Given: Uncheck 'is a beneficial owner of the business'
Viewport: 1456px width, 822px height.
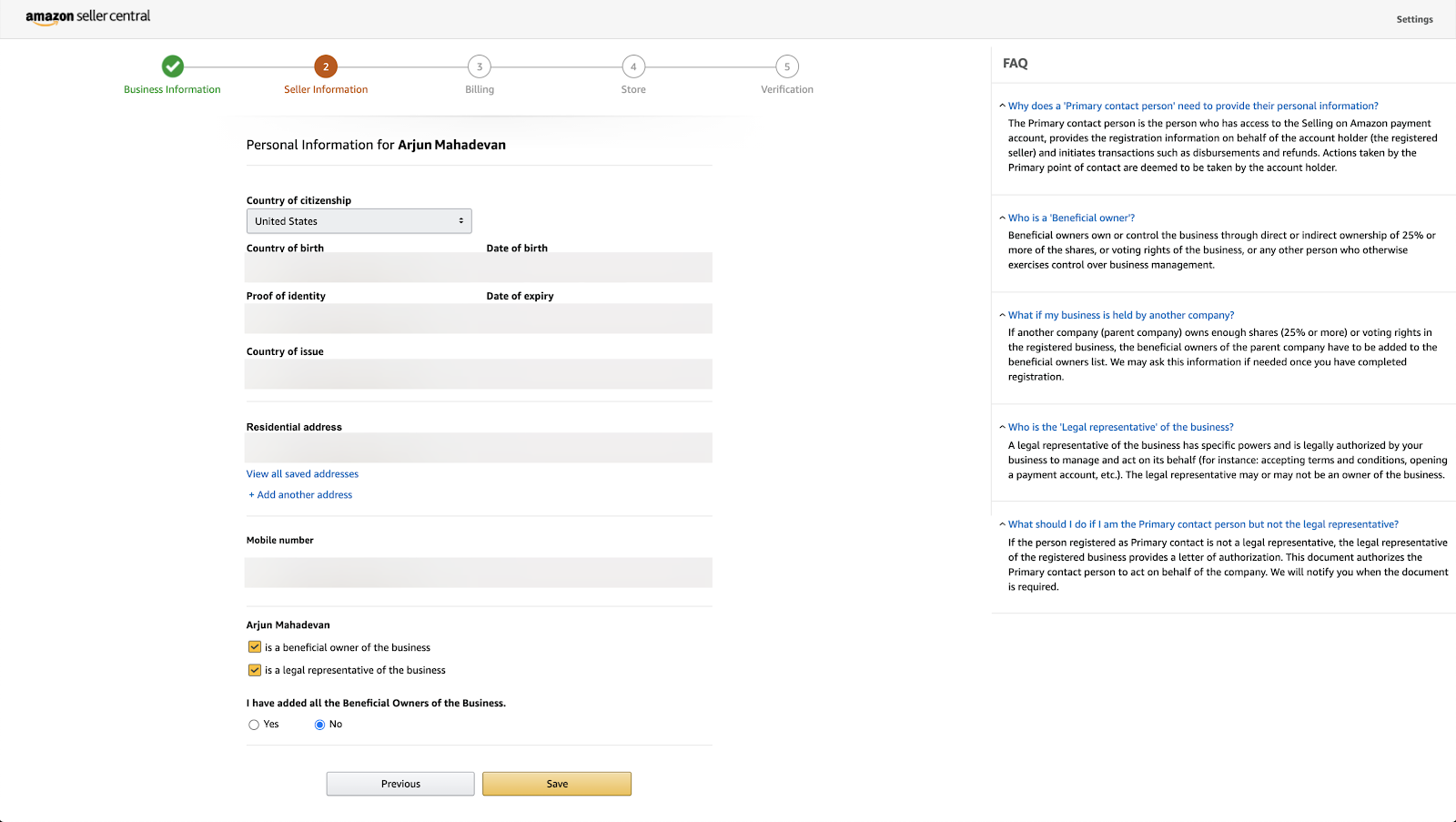Looking at the screenshot, I should click(254, 646).
